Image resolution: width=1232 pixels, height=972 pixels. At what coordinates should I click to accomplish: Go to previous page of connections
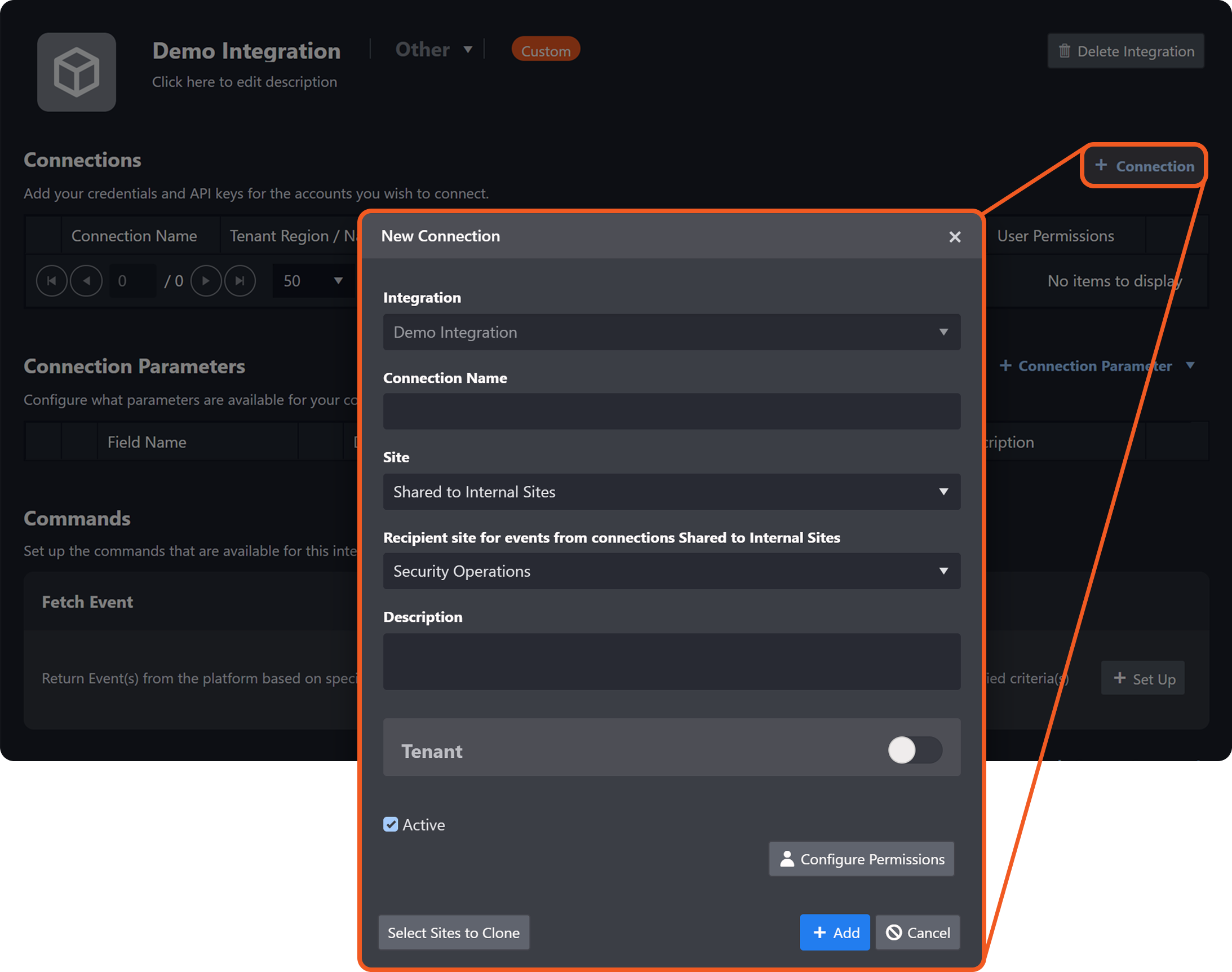86,281
